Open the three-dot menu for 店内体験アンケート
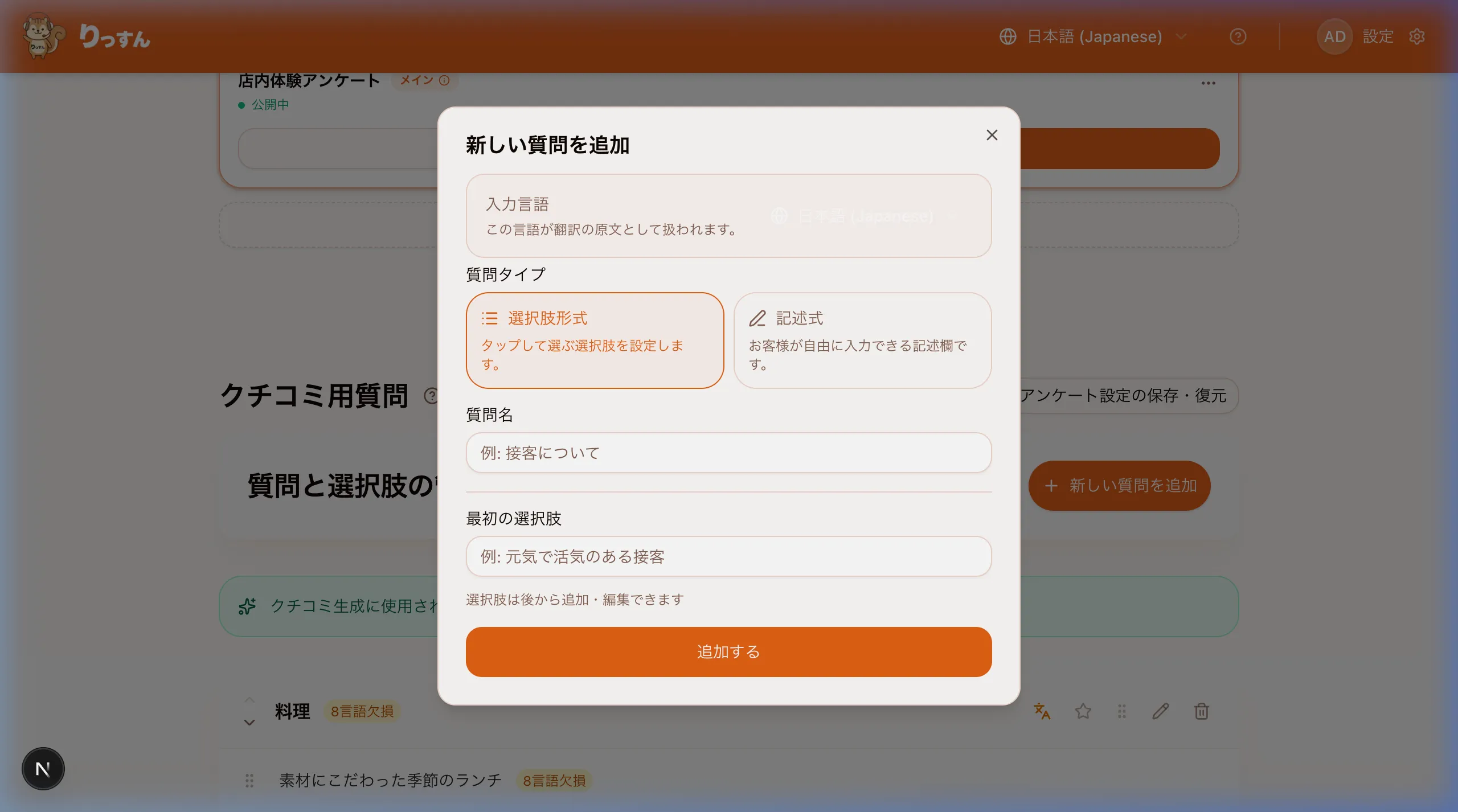This screenshot has height=812, width=1458. pos(1208,83)
